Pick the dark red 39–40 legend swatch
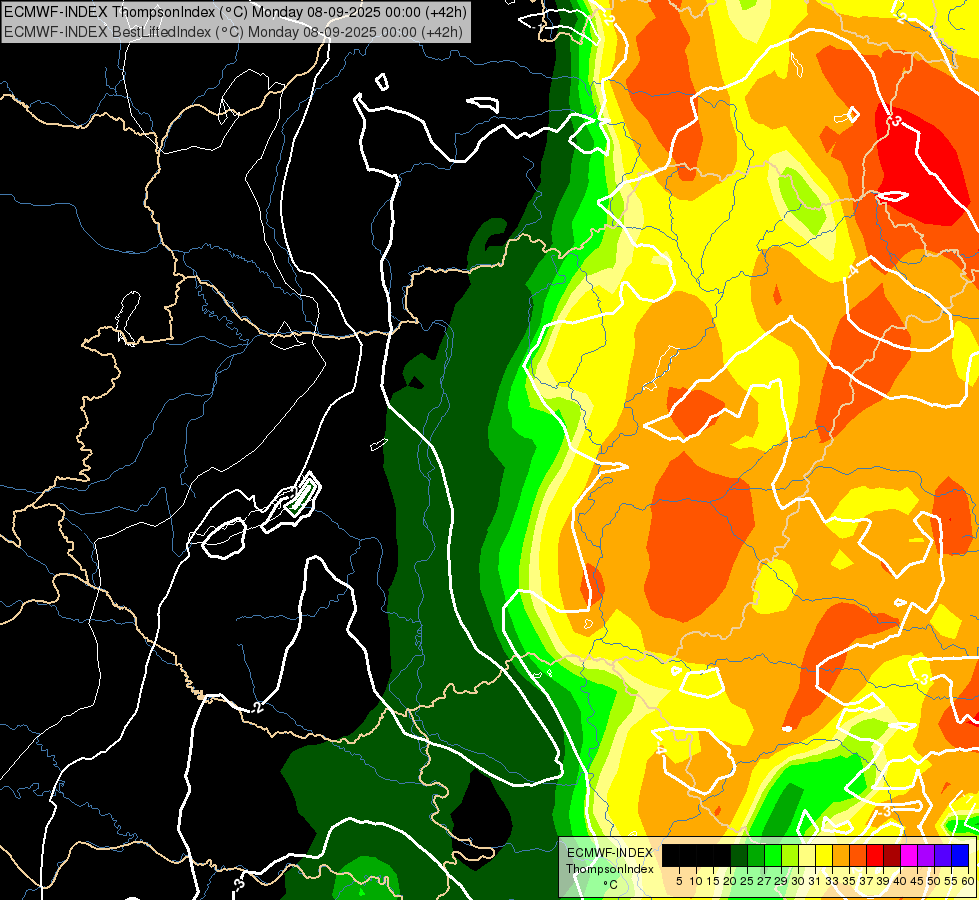The width and height of the screenshot is (979, 900). point(892,855)
